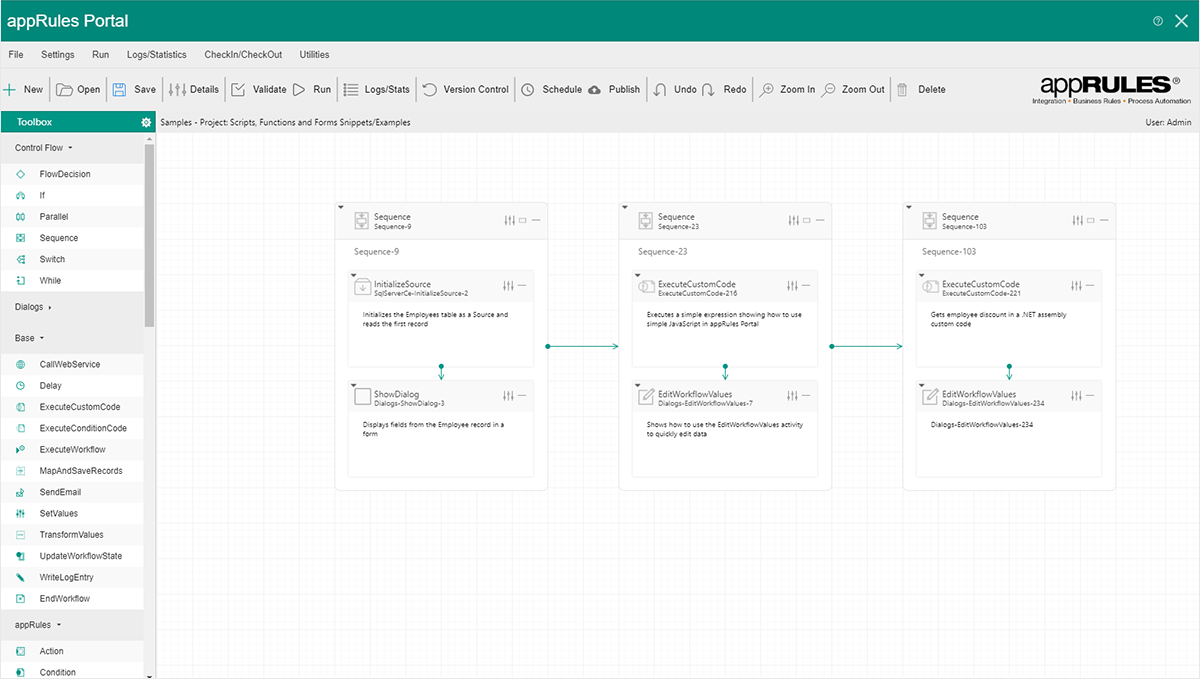Minimize the Sequence-103 node

tap(1104, 220)
